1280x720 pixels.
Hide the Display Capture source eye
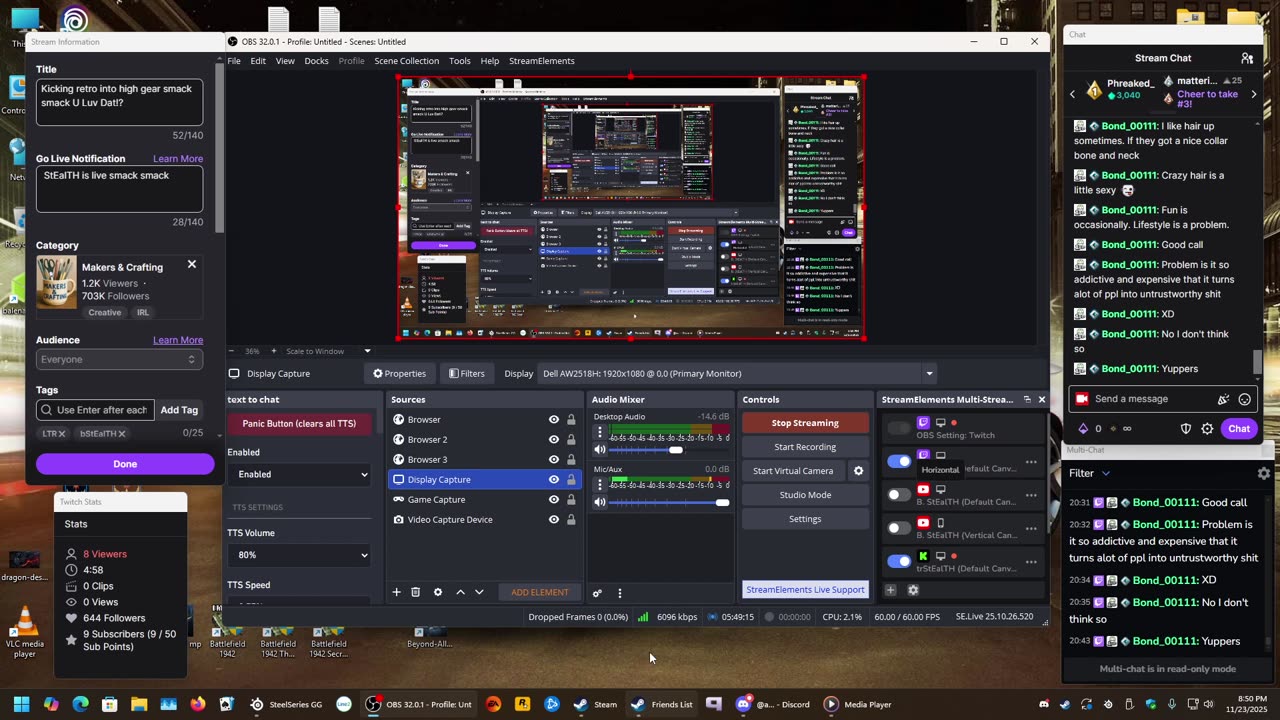pos(553,480)
